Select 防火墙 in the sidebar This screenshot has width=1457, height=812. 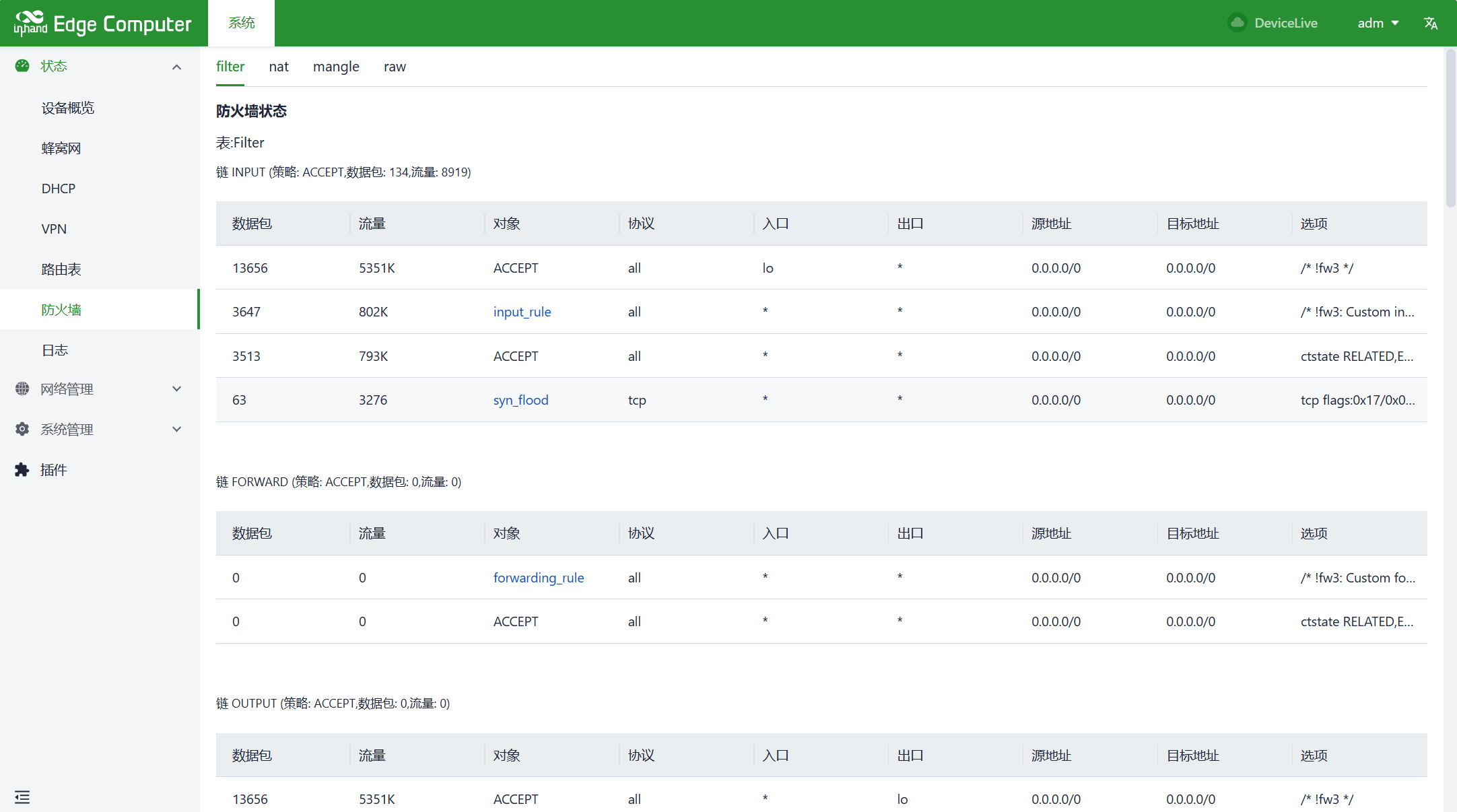click(x=100, y=309)
